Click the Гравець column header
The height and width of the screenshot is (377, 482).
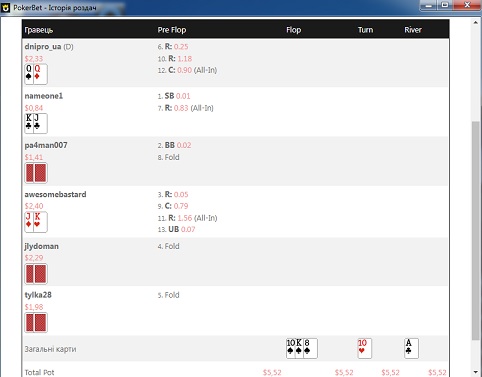pyautogui.click(x=39, y=30)
